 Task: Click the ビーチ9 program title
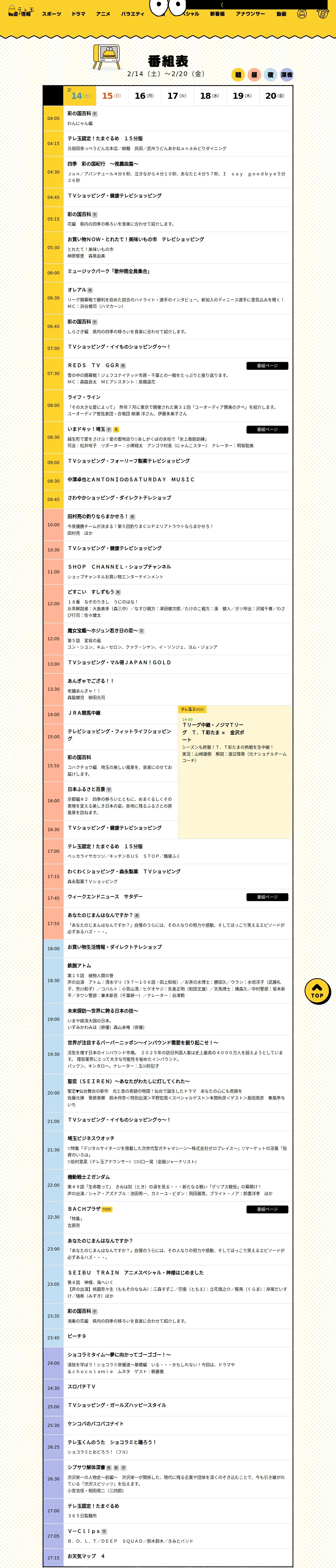tap(77, 1337)
